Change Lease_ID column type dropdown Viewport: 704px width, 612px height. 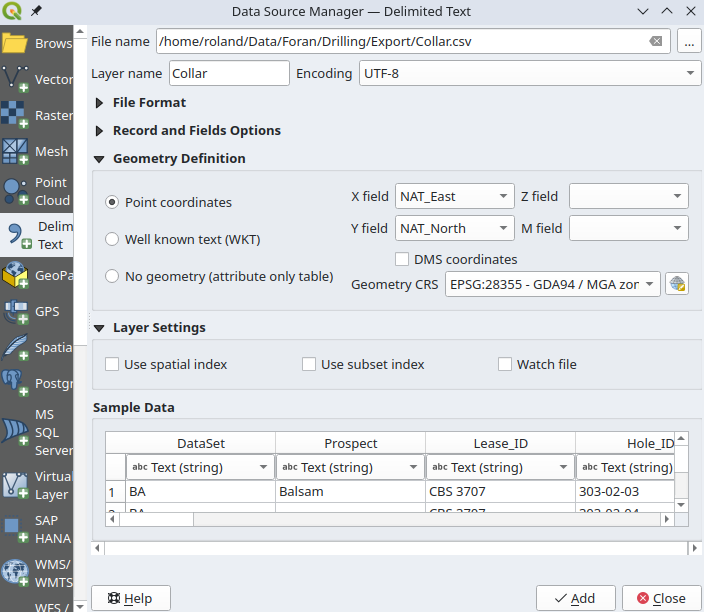[x=500, y=467]
